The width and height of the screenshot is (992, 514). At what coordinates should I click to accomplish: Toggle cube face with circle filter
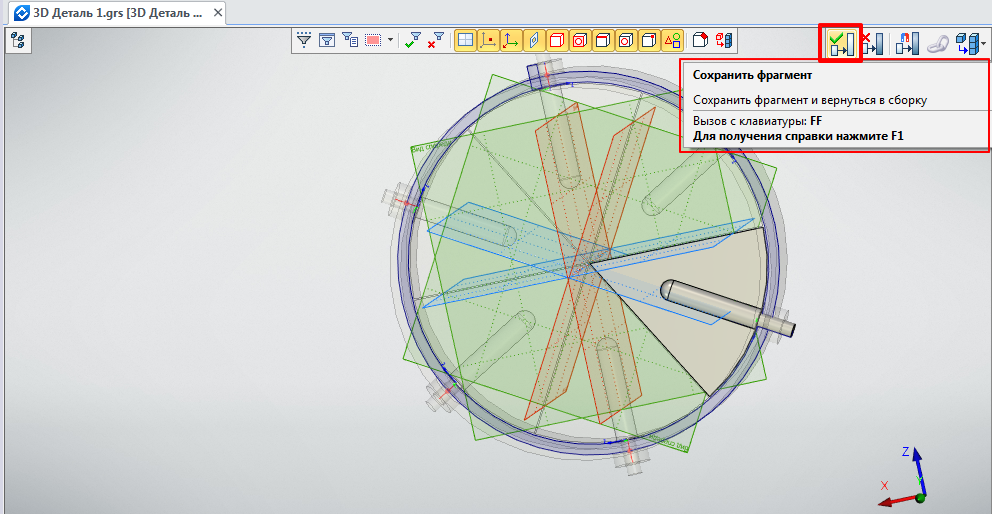[625, 41]
